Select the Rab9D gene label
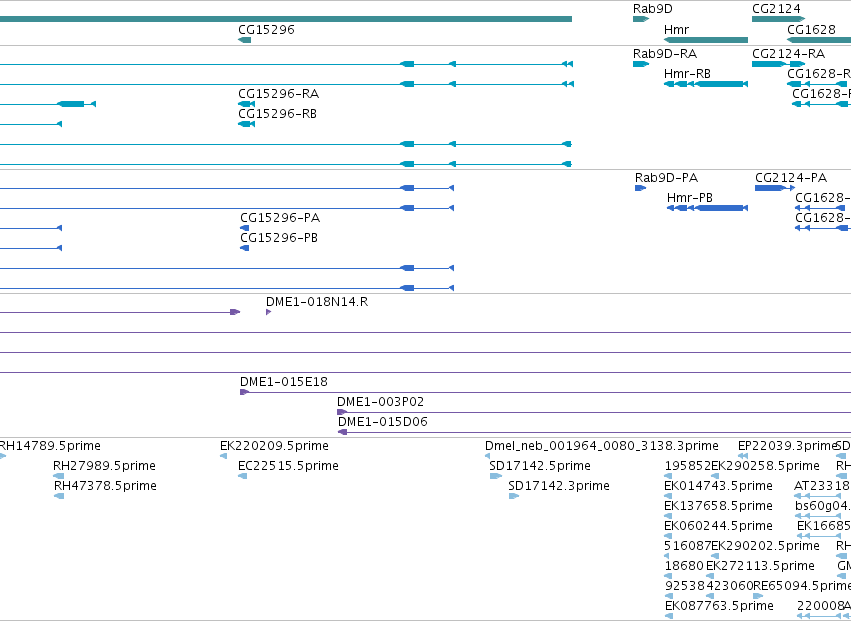Screen dimensions: 851x621 click(x=652, y=9)
